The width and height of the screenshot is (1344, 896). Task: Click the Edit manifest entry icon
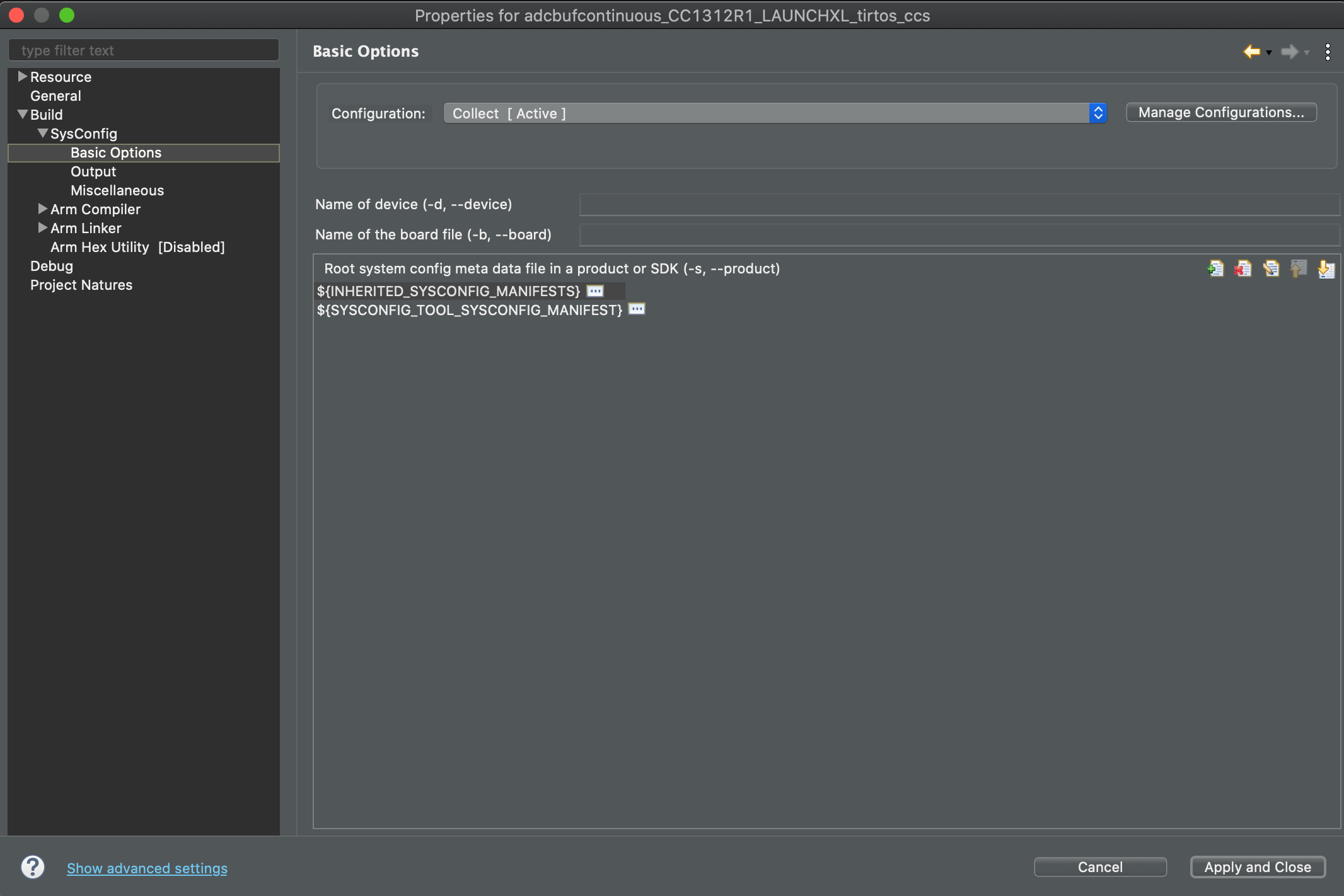1271,269
